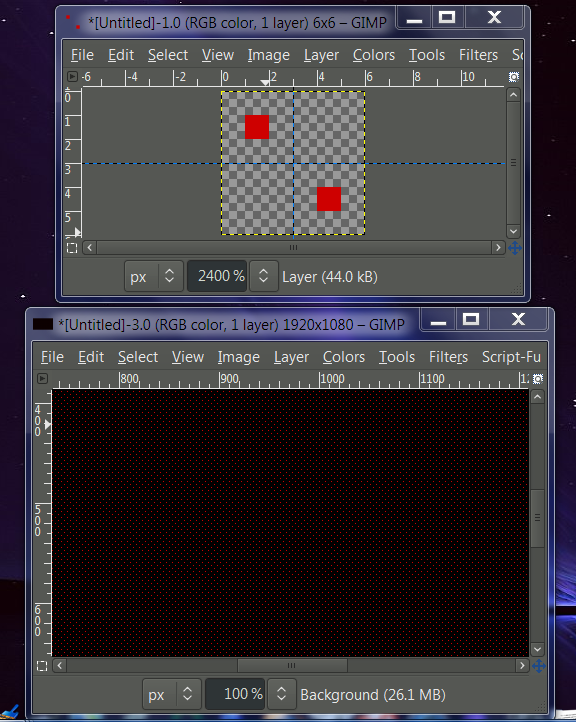The width and height of the screenshot is (576, 722).
Task: Open the px unit dropdown in 6x6 window
Action: [154, 276]
